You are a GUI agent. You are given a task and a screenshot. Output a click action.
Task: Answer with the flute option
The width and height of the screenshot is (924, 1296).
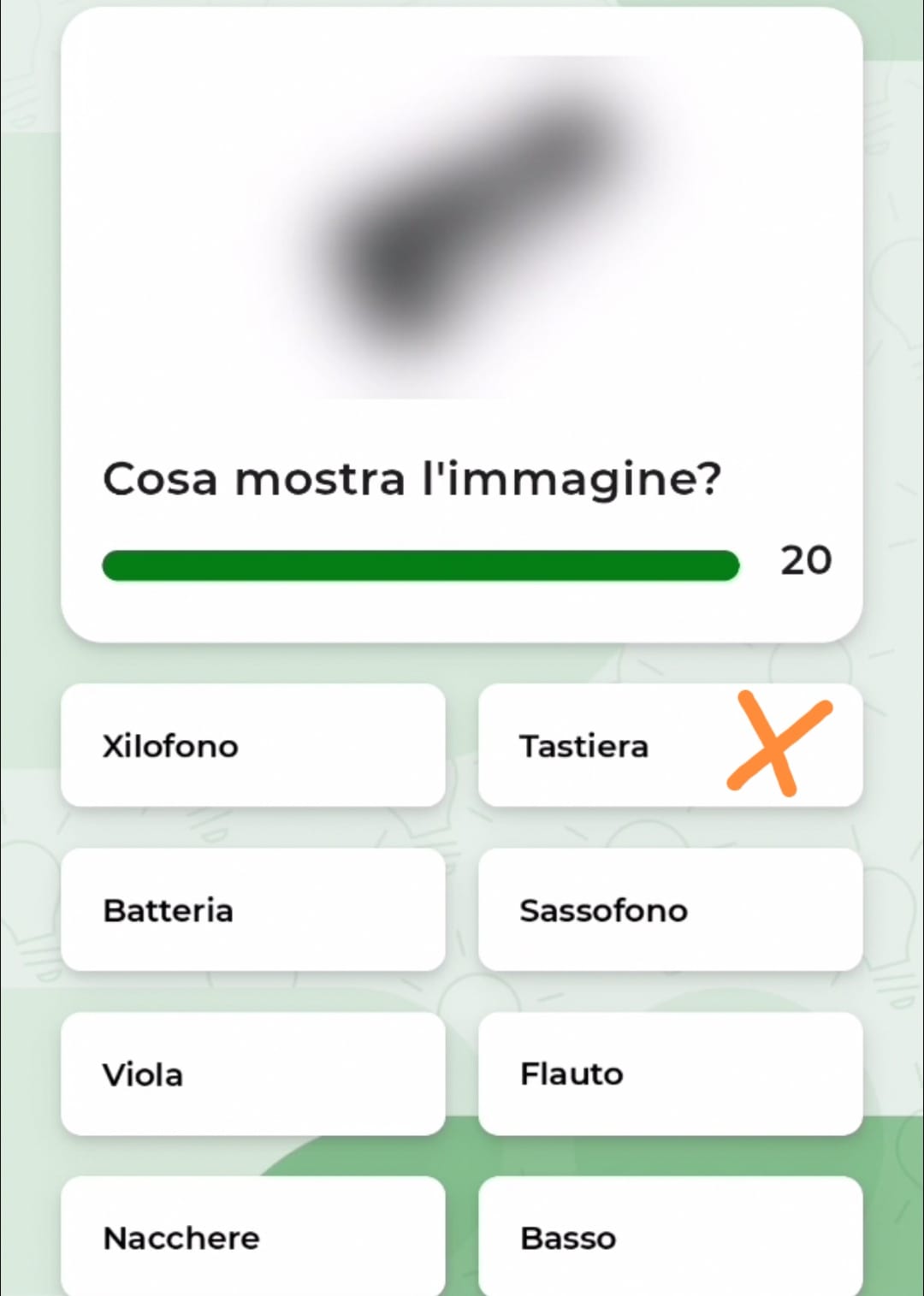[670, 1074]
